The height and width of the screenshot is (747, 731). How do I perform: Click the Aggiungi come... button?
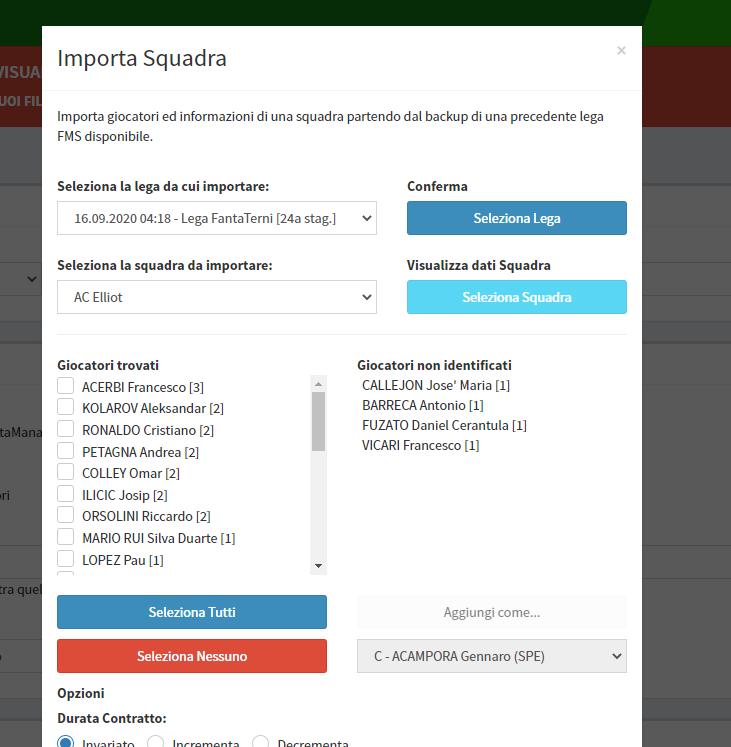coord(492,612)
